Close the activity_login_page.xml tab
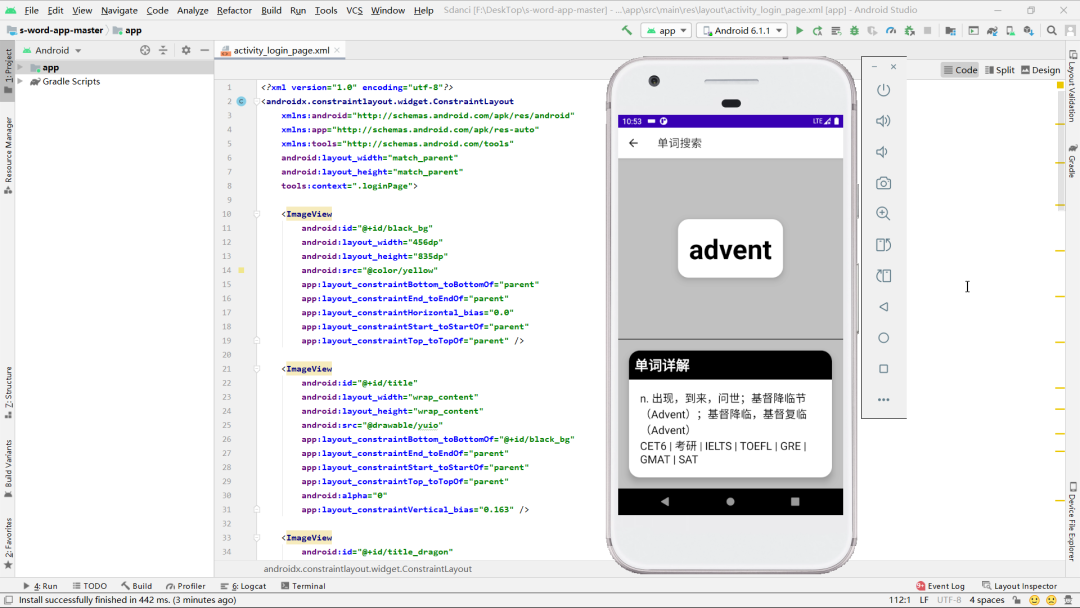The image size is (1080, 608). pyautogui.click(x=337, y=50)
